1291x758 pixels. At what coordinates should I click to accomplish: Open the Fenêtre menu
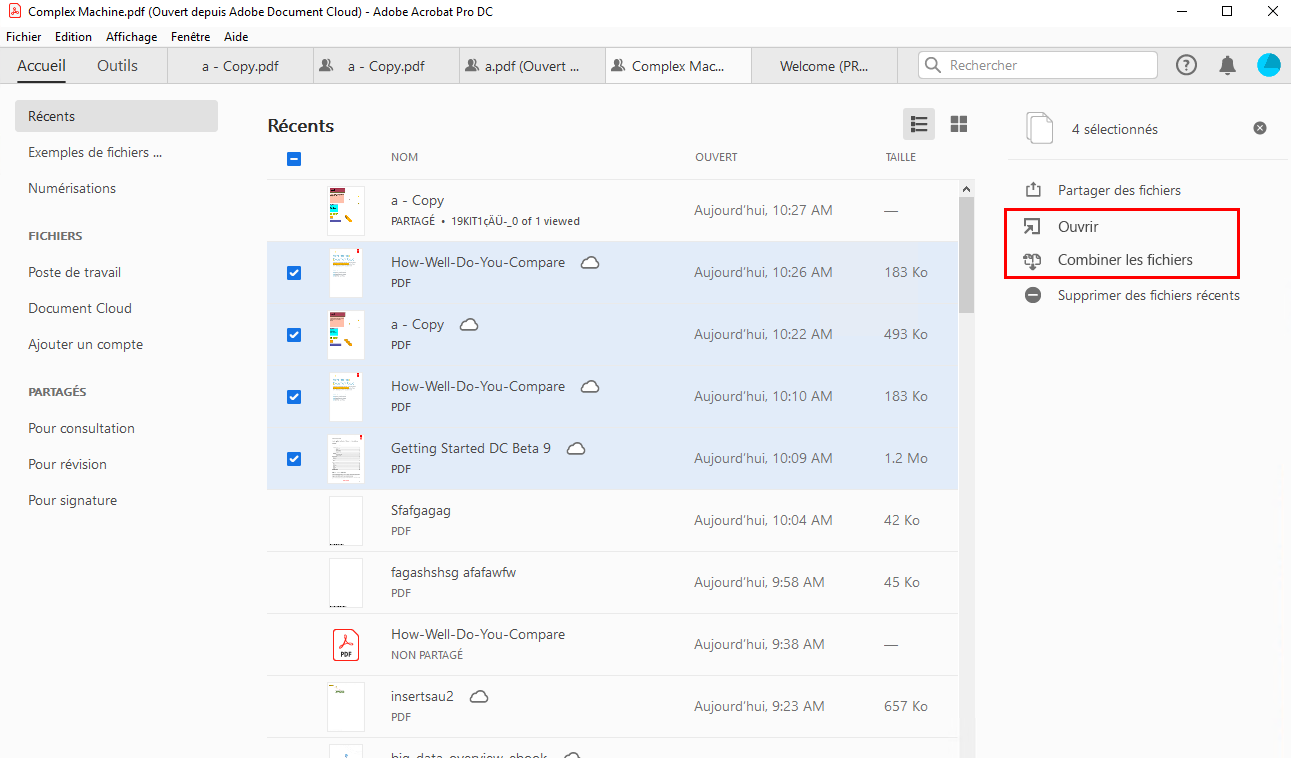(x=191, y=37)
